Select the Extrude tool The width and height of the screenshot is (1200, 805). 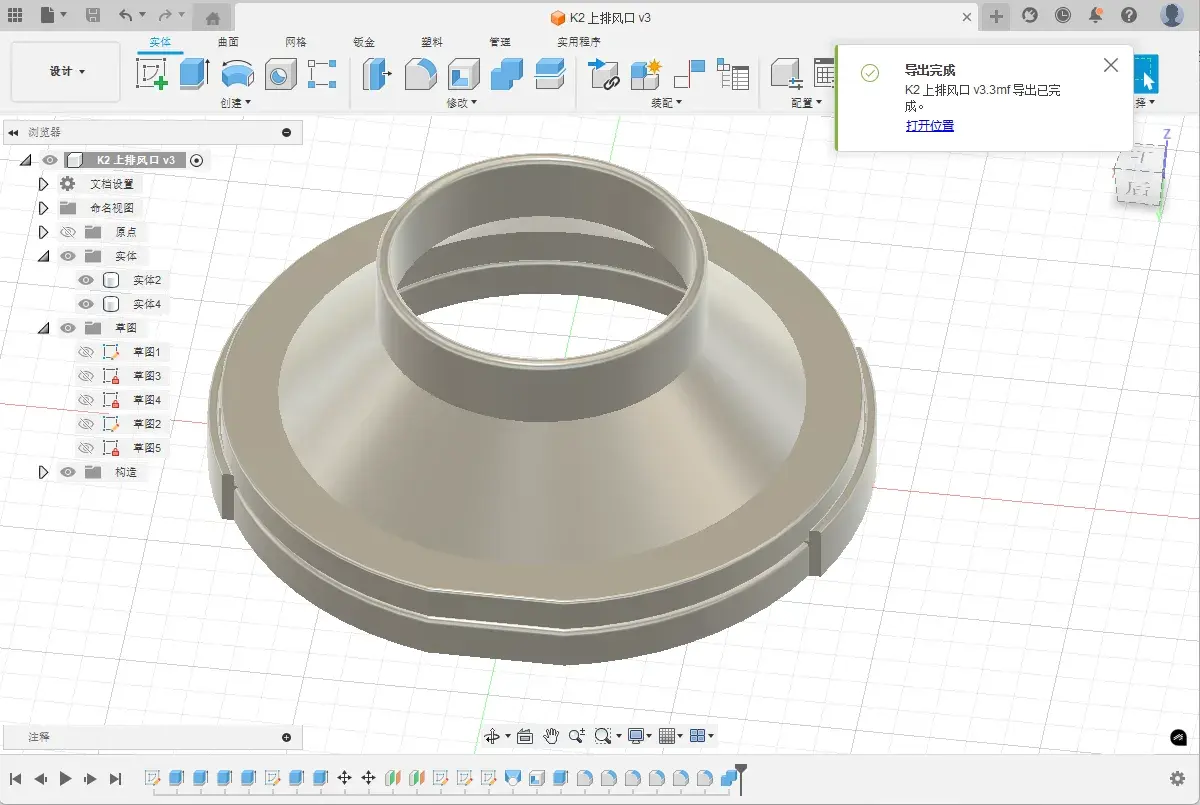[193, 74]
